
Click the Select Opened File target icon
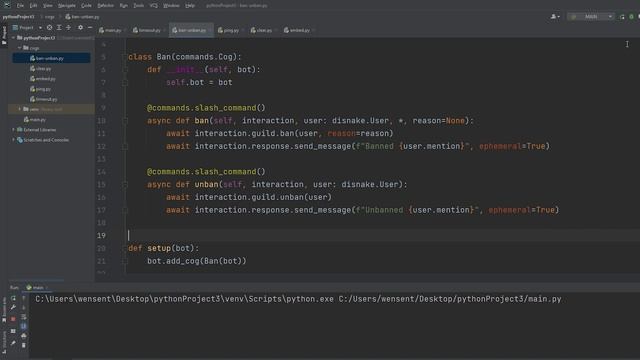[x=49, y=28]
